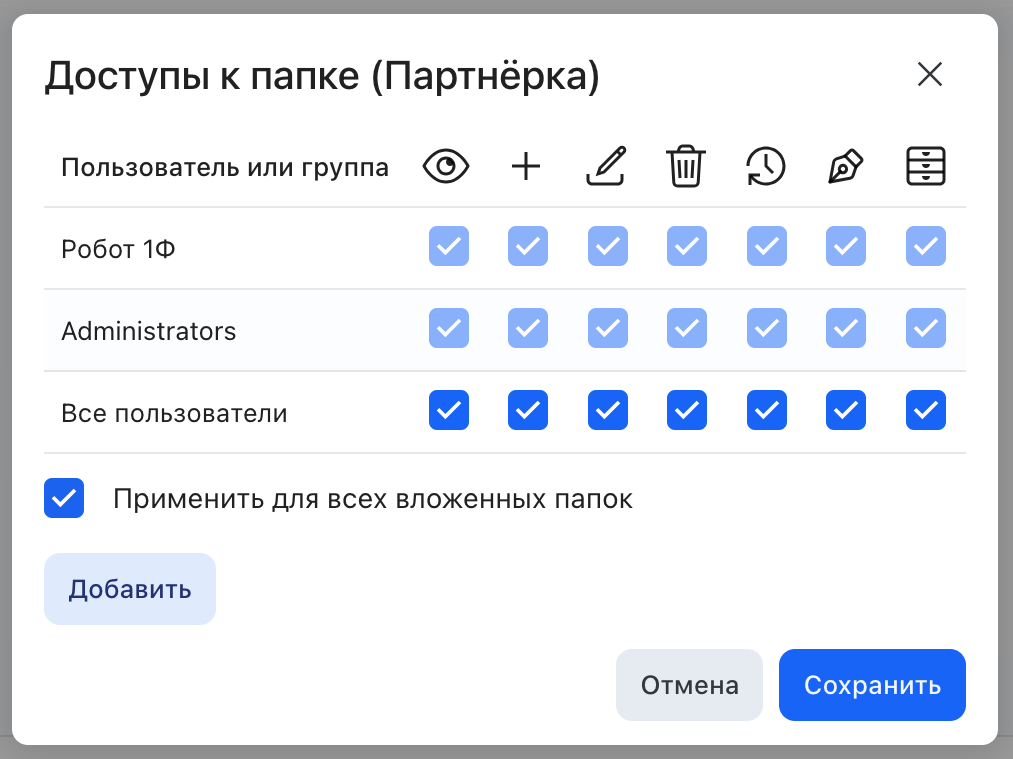1013x759 pixels.
Task: Toggle signing permission for Administrators
Action: coord(846,328)
